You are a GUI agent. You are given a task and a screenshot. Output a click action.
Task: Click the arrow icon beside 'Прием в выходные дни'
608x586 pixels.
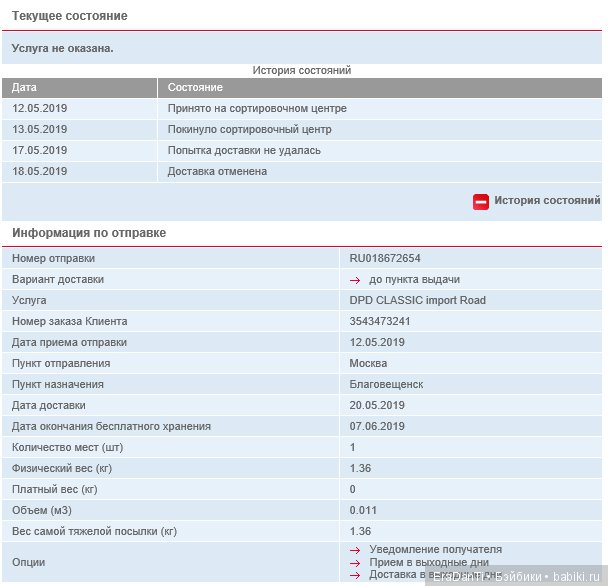click(355, 563)
